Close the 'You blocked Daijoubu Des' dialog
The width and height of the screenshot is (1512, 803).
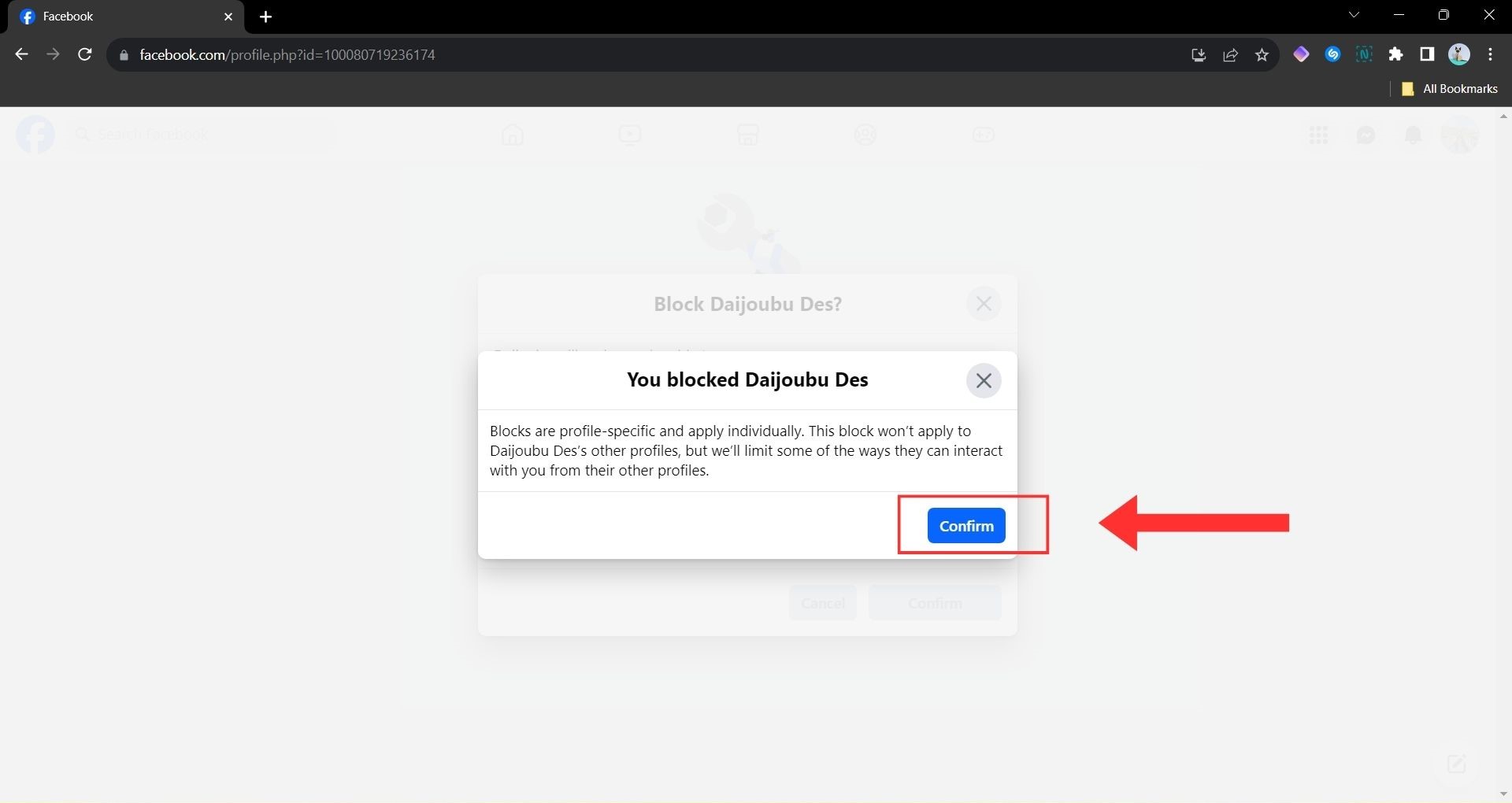point(983,381)
